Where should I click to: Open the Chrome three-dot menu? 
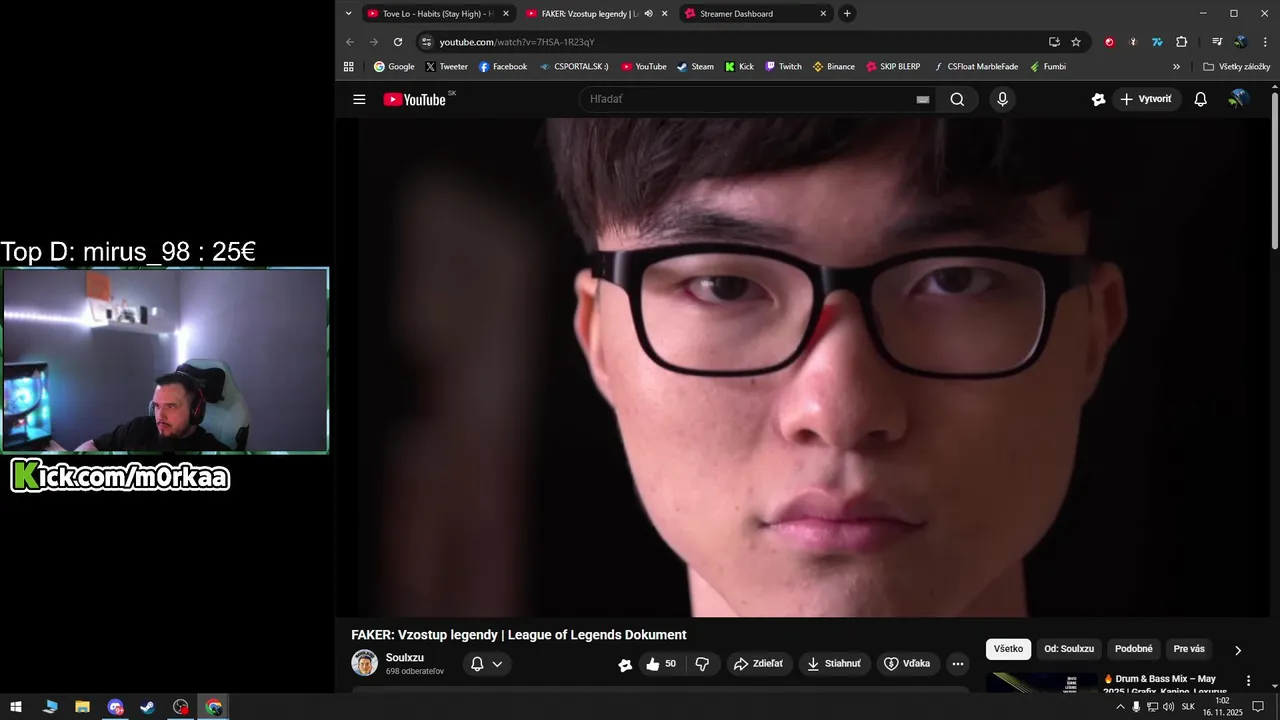tap(1266, 42)
